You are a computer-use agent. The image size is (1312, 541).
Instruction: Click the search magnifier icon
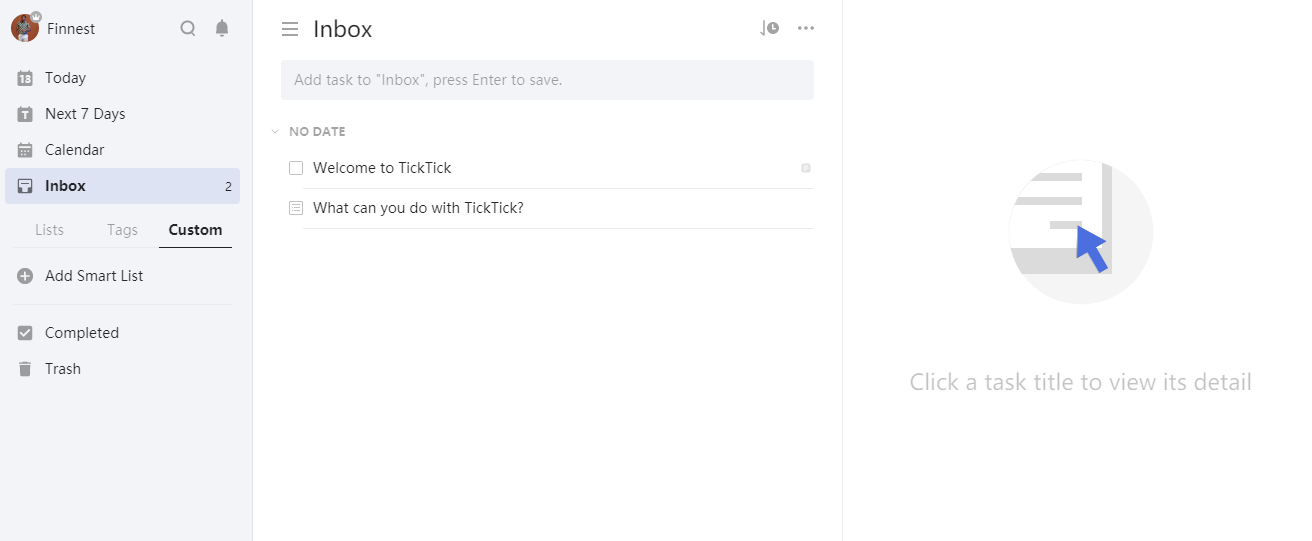[x=188, y=28]
